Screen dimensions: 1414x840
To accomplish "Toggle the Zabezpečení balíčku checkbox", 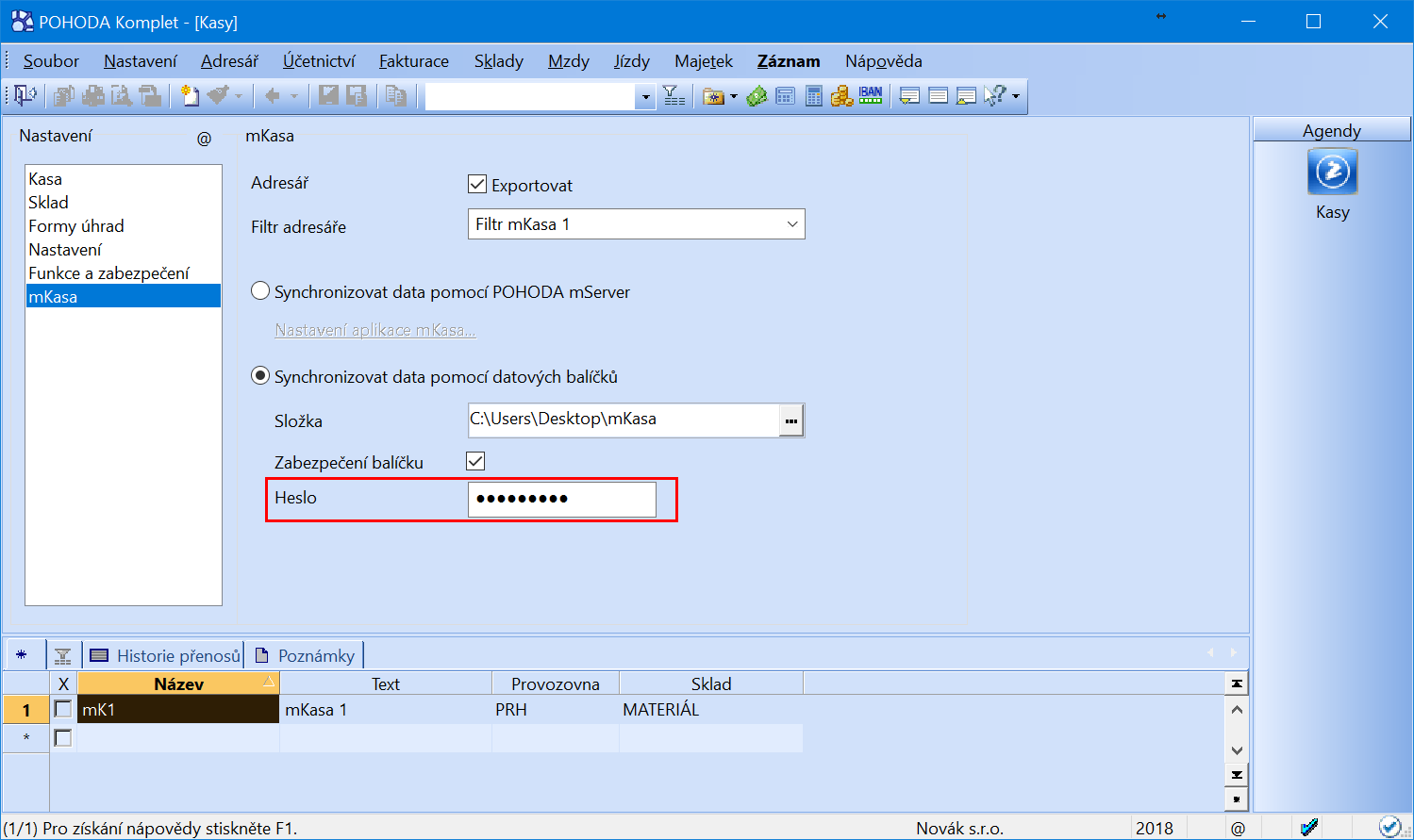I will tap(475, 461).
